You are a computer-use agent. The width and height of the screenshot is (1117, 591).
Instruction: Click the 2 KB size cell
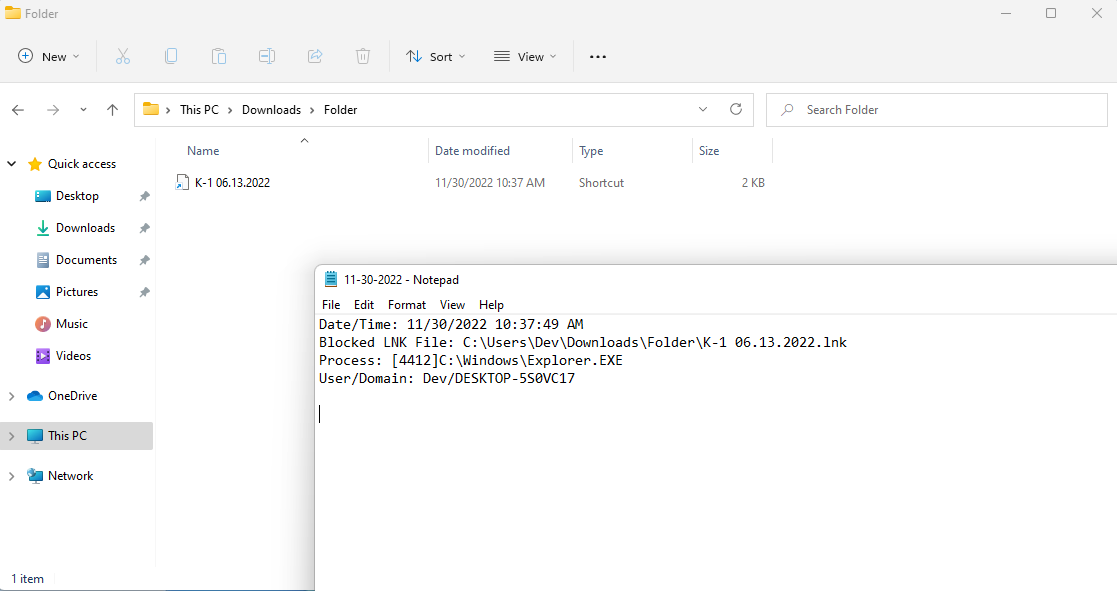[753, 183]
